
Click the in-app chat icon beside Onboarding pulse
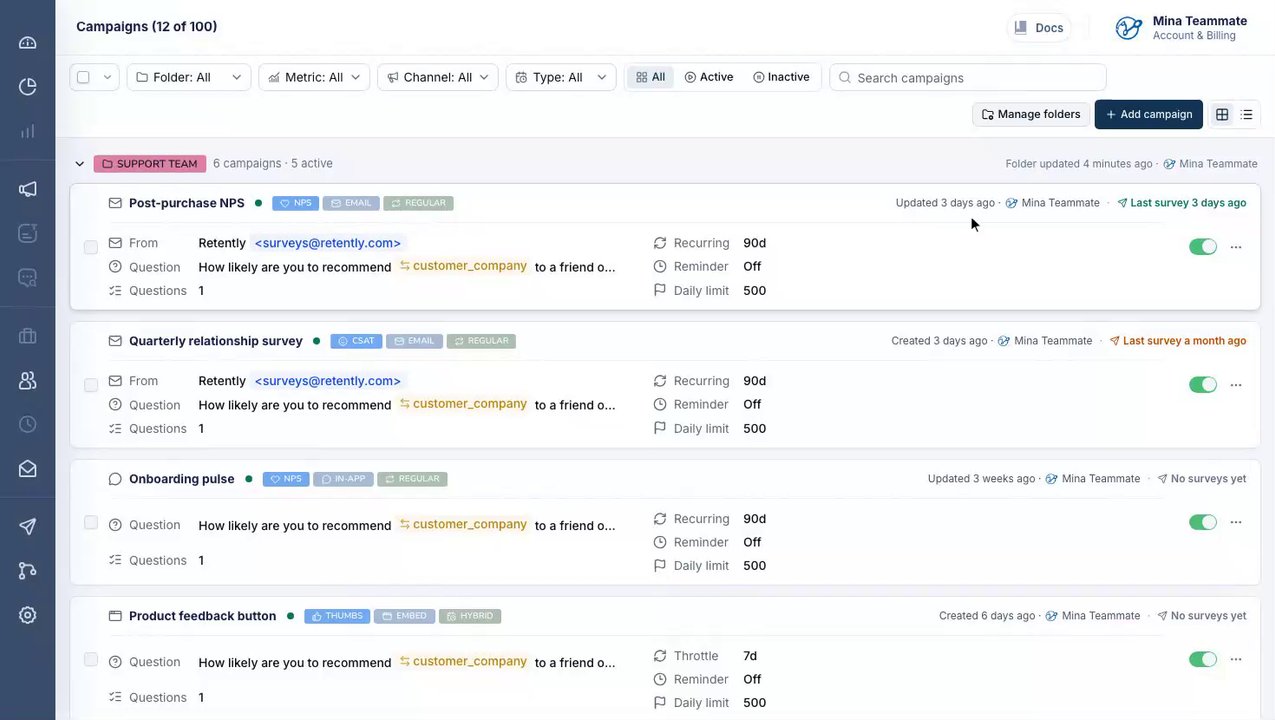(x=115, y=479)
